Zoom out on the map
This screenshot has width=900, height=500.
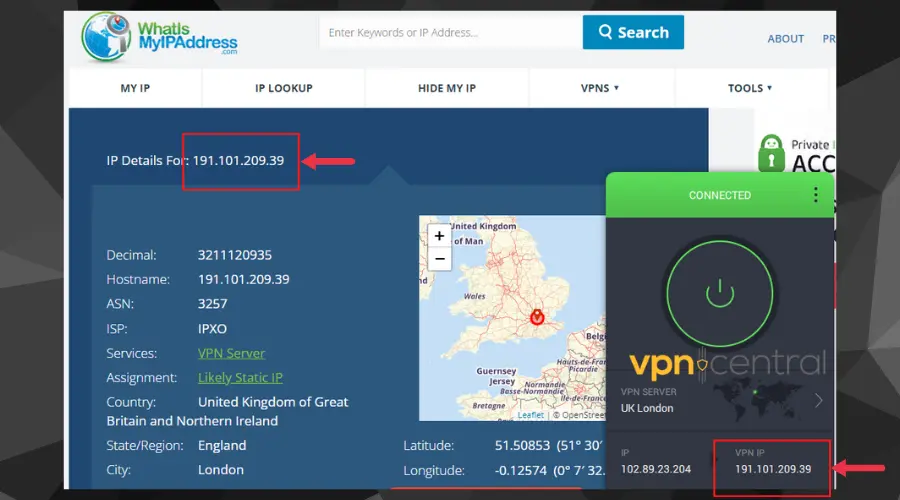pyautogui.click(x=440, y=259)
